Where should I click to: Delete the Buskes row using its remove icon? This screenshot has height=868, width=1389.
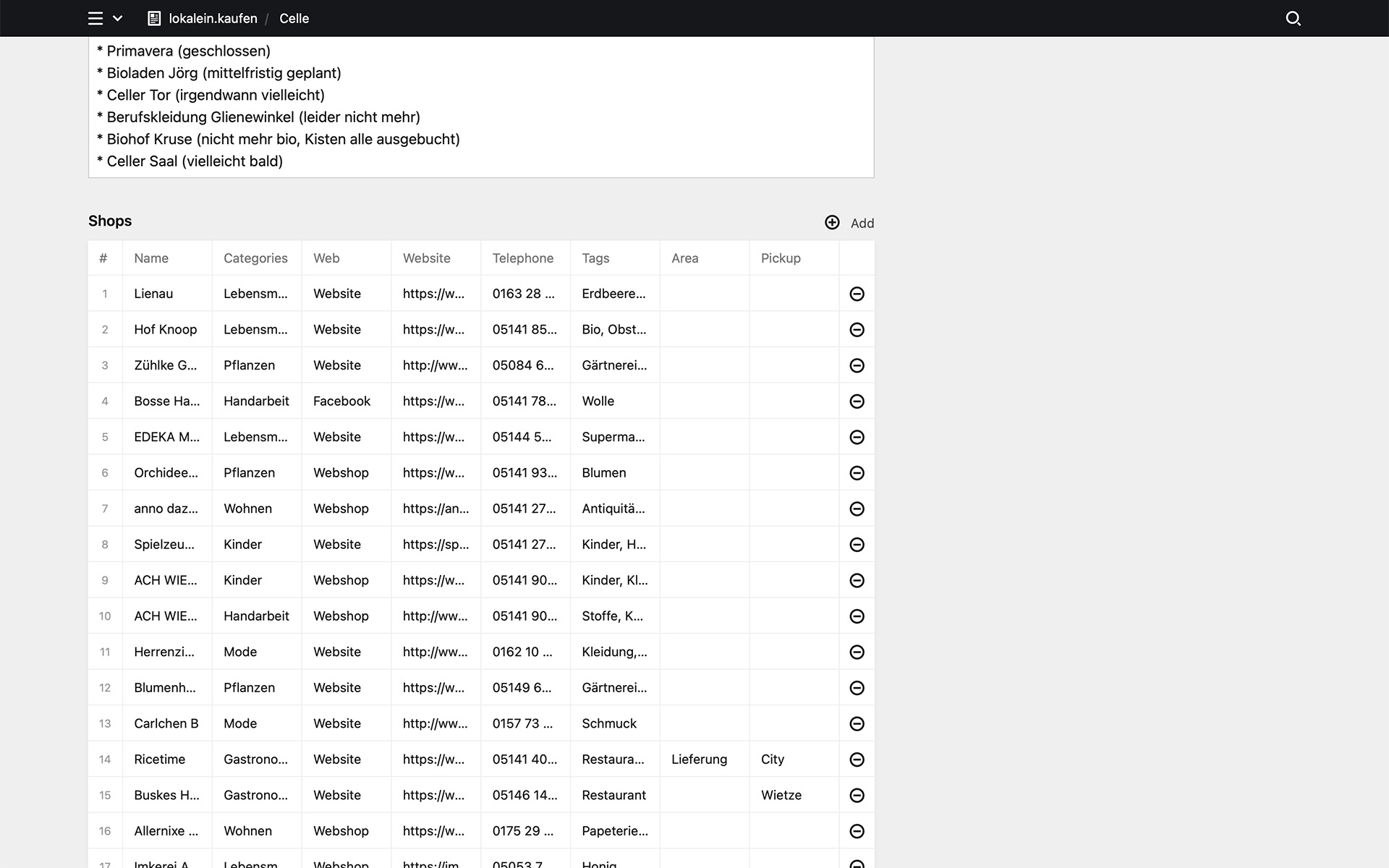[857, 795]
